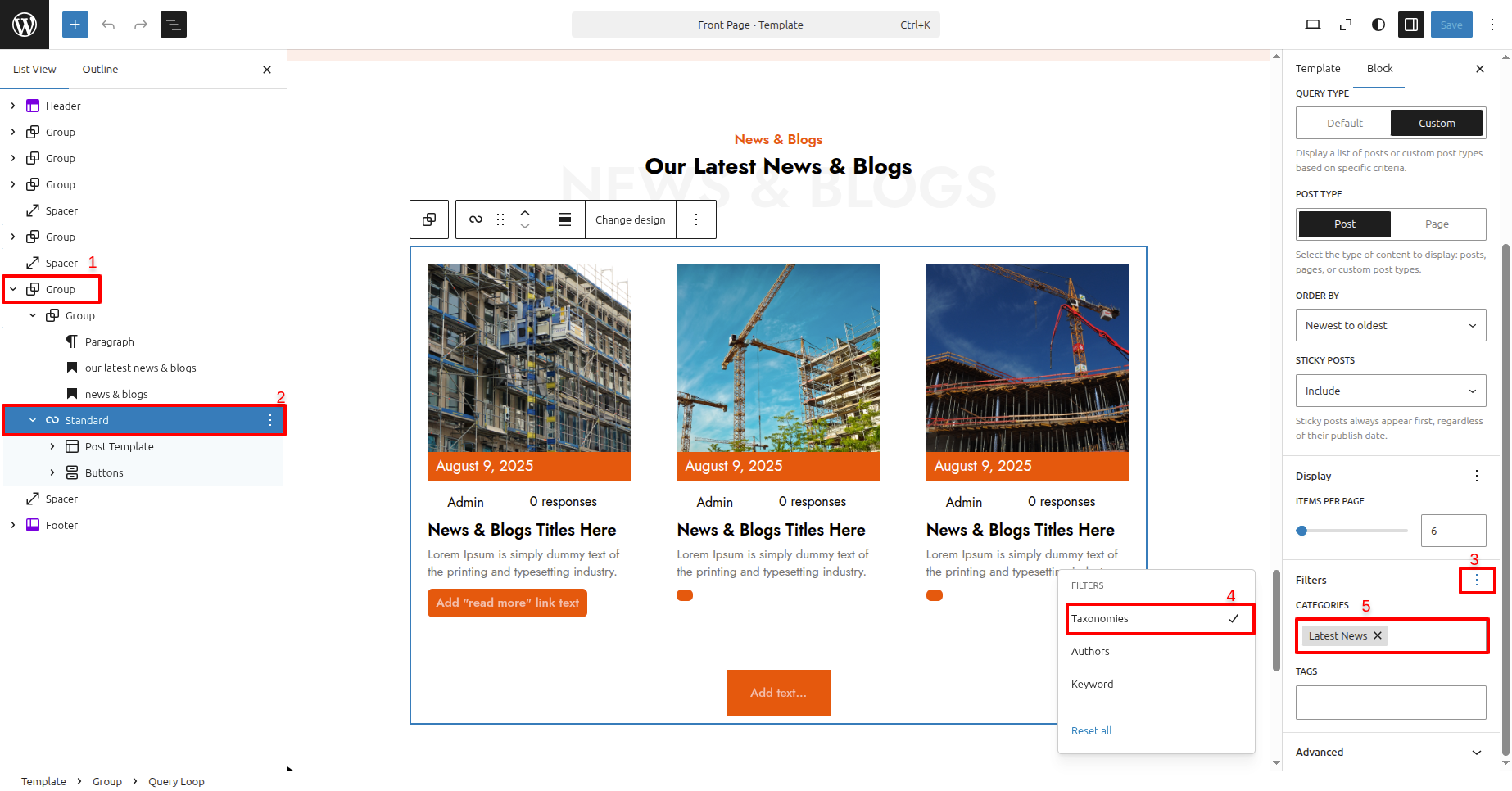Viewport: 1512px width, 791px height.
Task: Open the Order By dropdown
Action: (x=1390, y=326)
